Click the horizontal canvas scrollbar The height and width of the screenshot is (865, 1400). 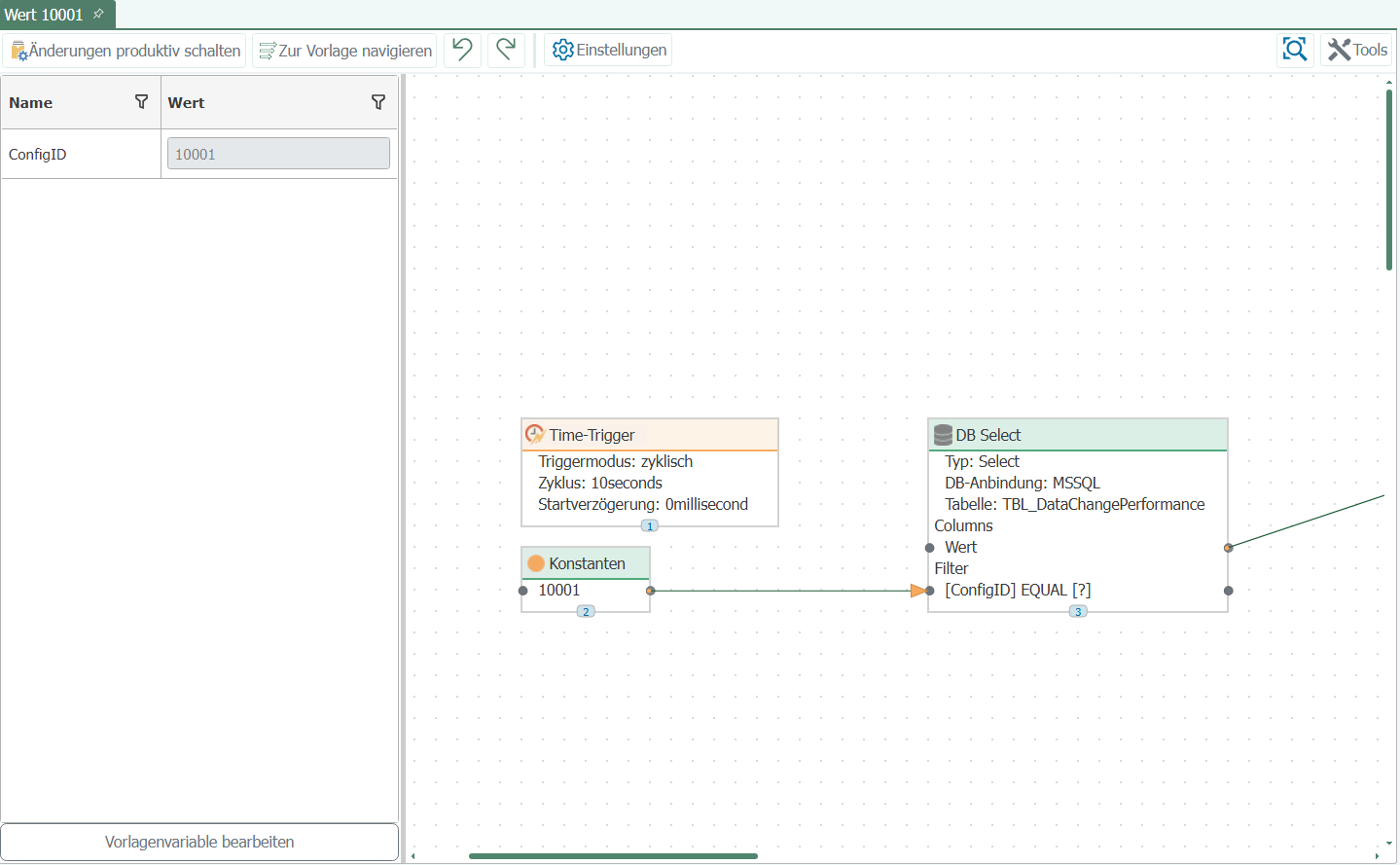coord(613,856)
